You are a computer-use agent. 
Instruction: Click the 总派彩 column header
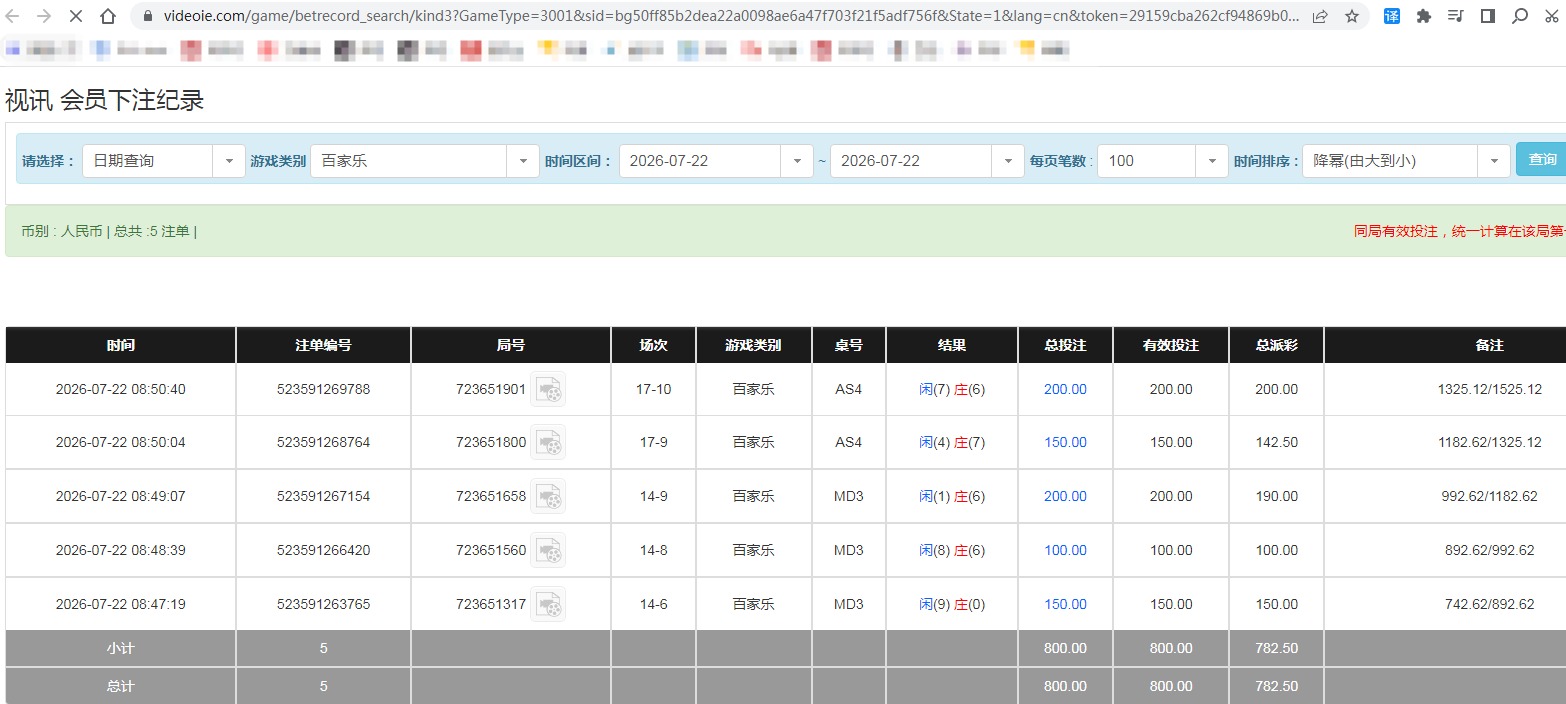[1277, 345]
